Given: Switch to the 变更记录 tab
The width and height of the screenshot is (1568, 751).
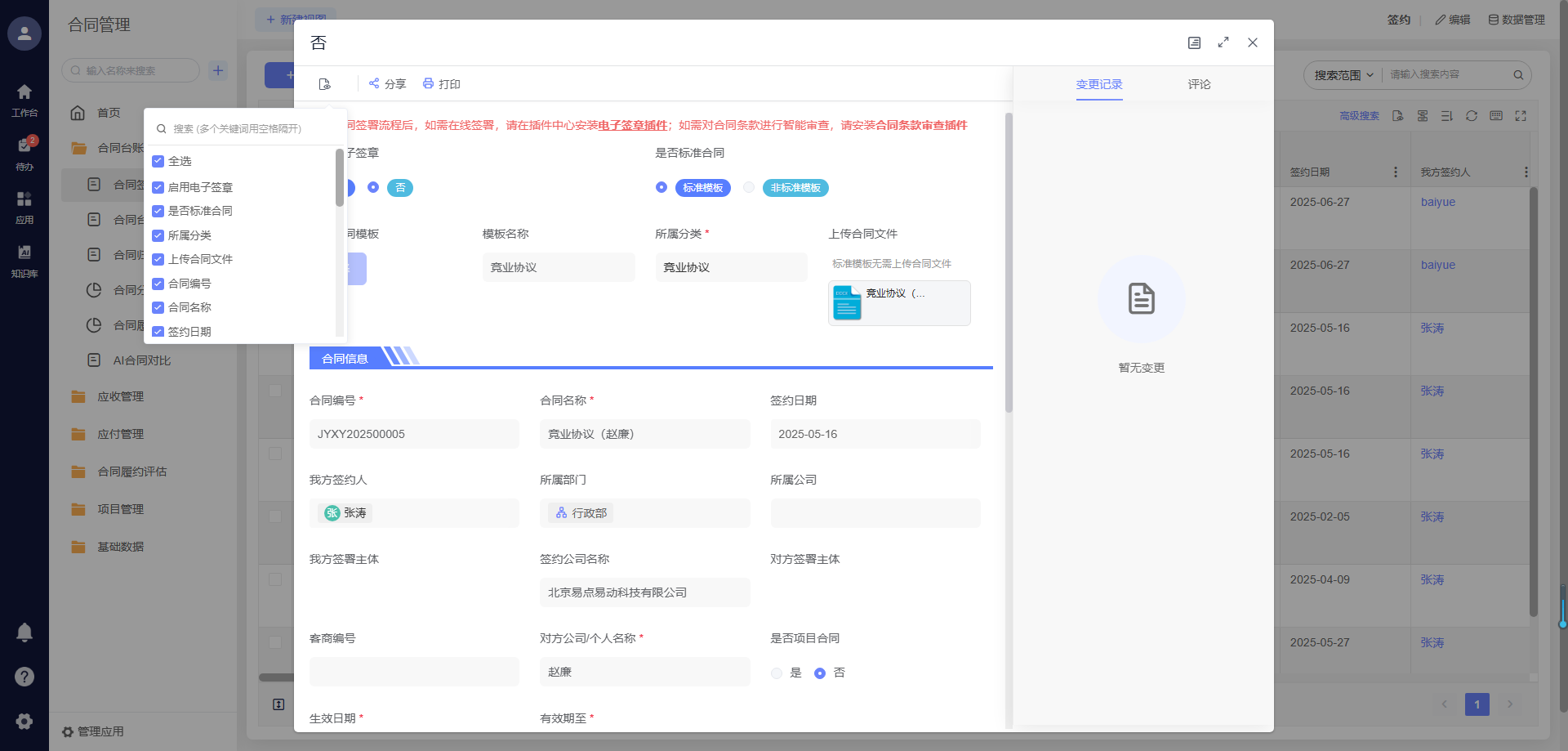Looking at the screenshot, I should [1098, 84].
